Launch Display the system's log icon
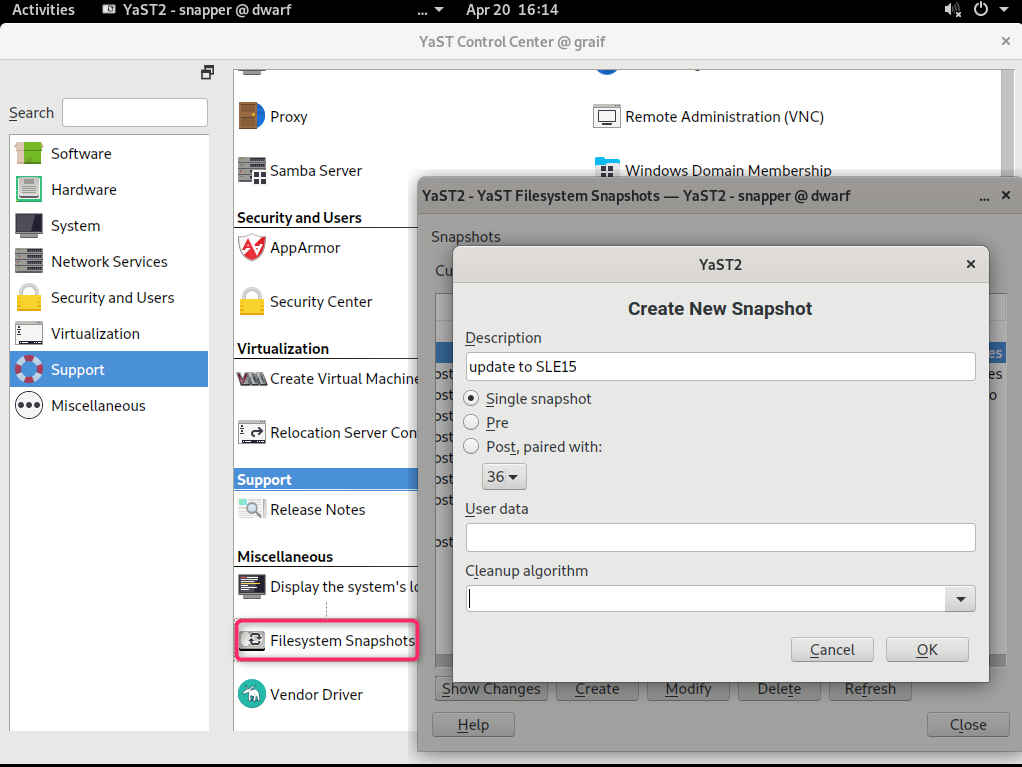Viewport: 1022px width, 767px height. pos(252,586)
